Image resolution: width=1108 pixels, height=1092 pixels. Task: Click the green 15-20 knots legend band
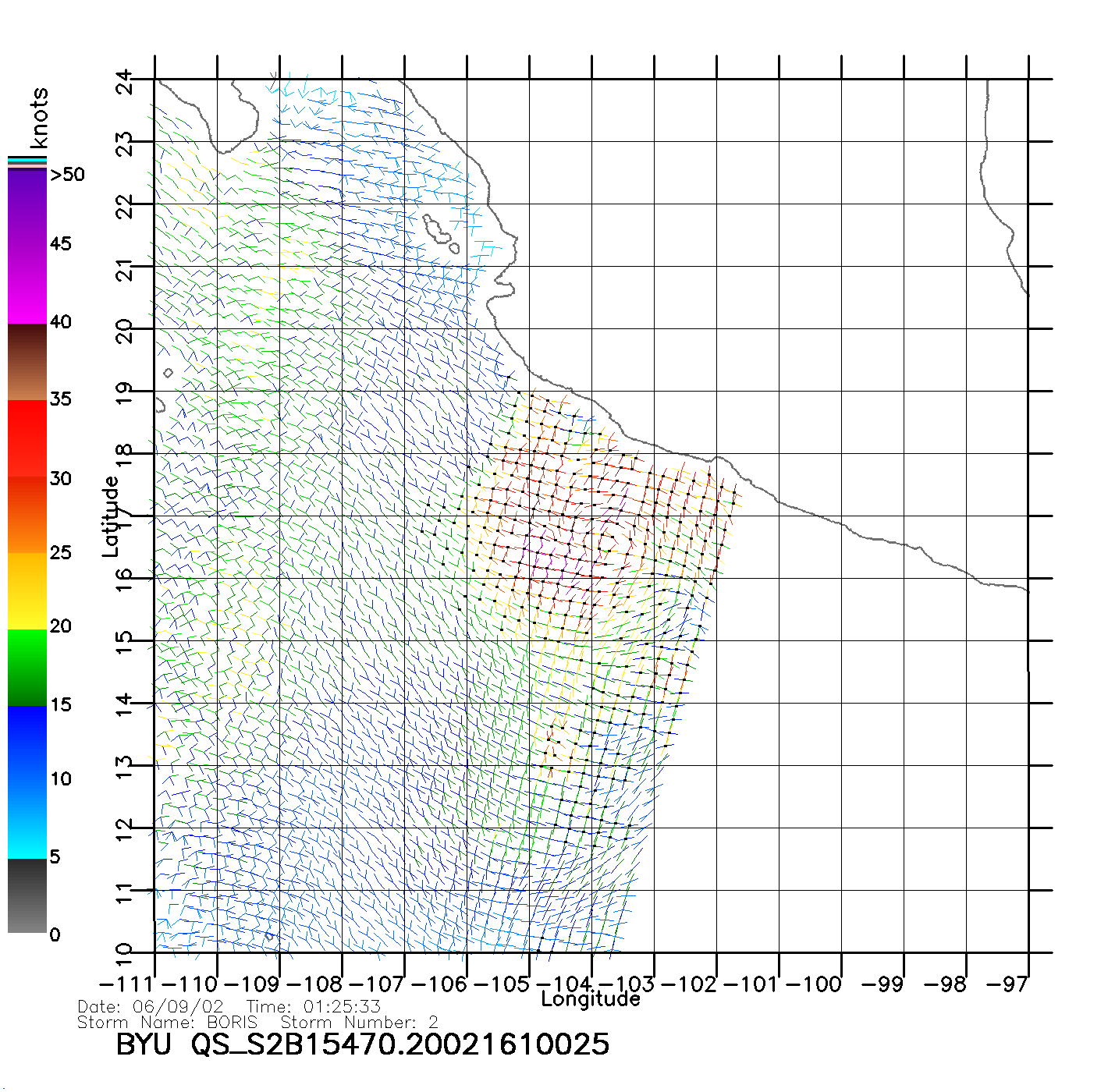pos(27,667)
